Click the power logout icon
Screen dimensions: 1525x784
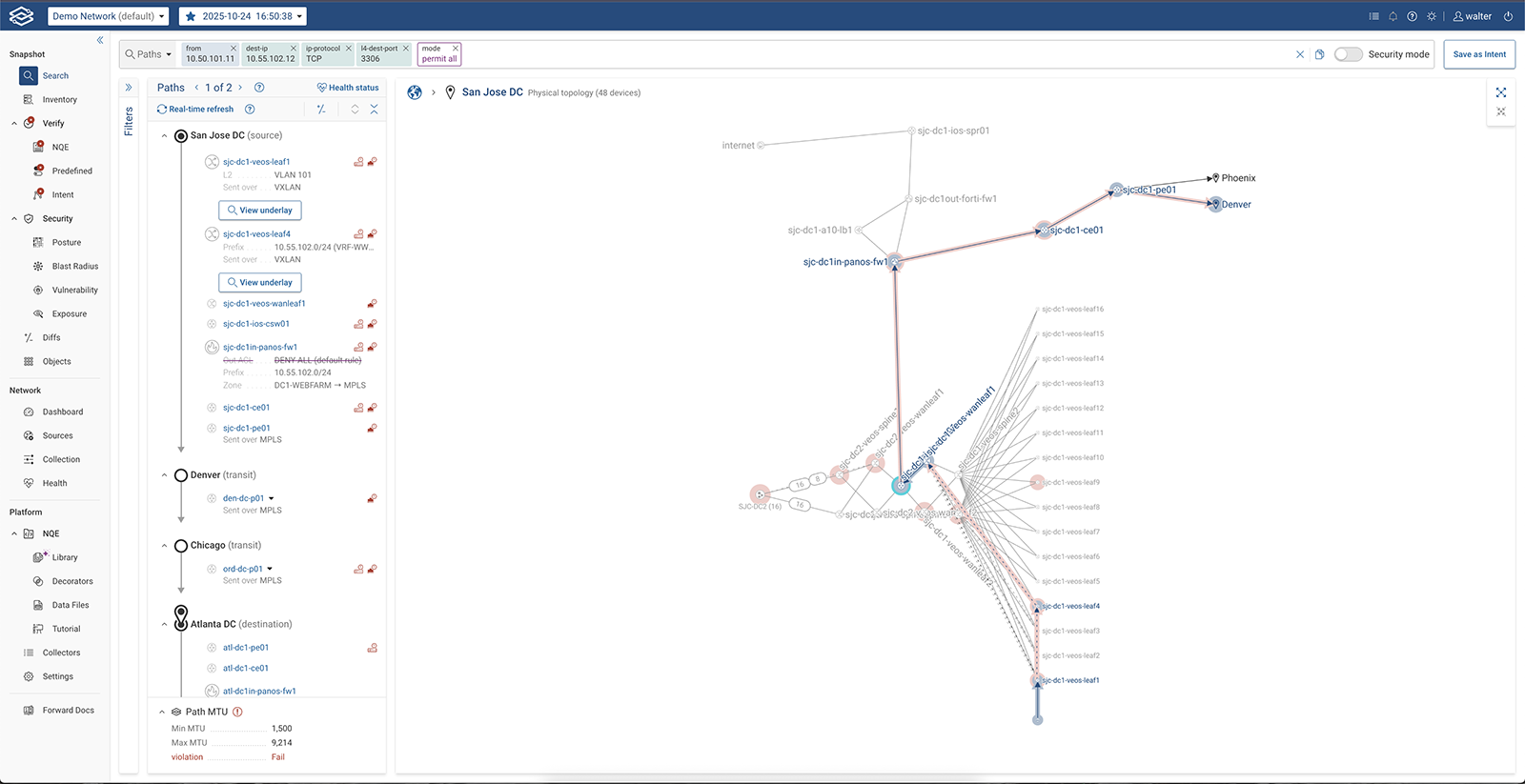[x=1508, y=16]
